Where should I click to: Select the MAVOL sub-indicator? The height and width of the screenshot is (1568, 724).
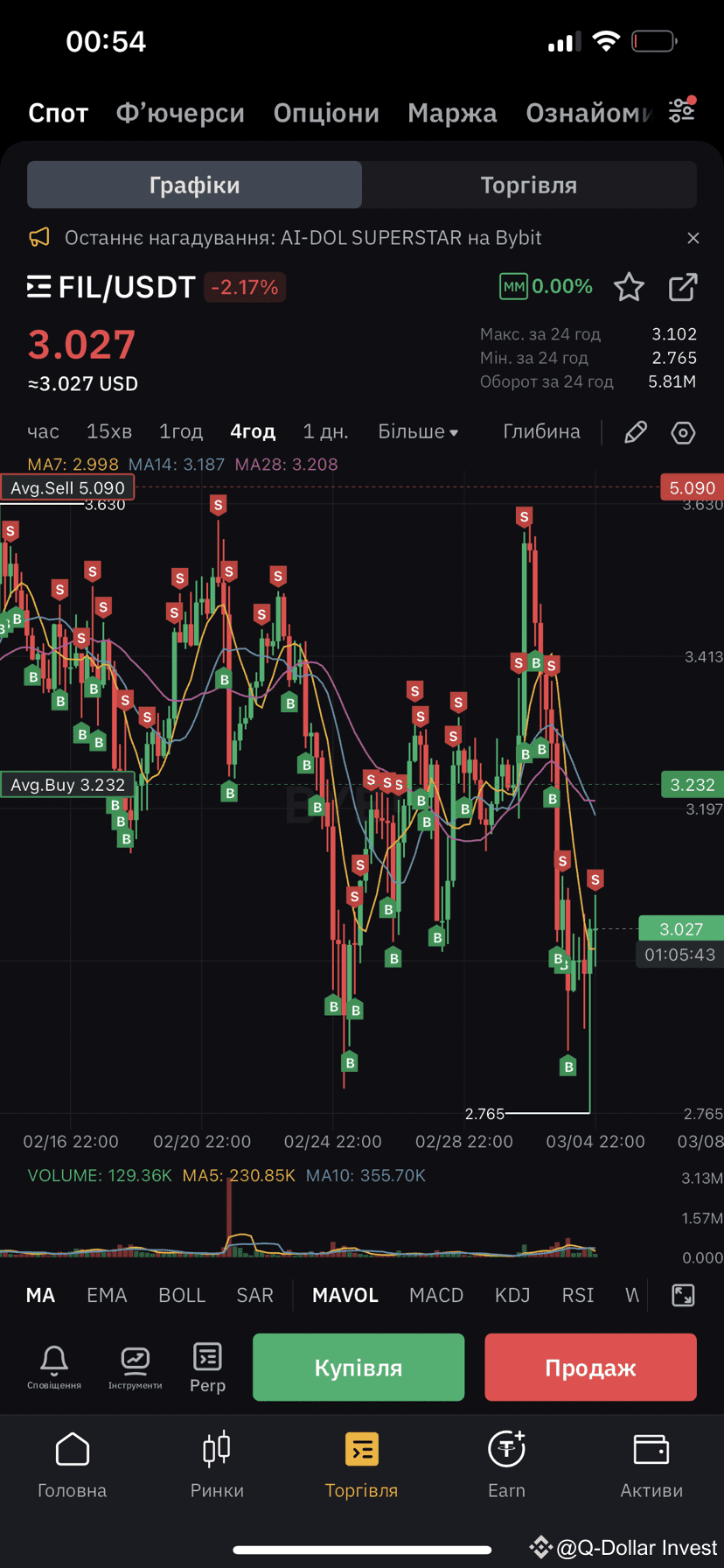[345, 1295]
